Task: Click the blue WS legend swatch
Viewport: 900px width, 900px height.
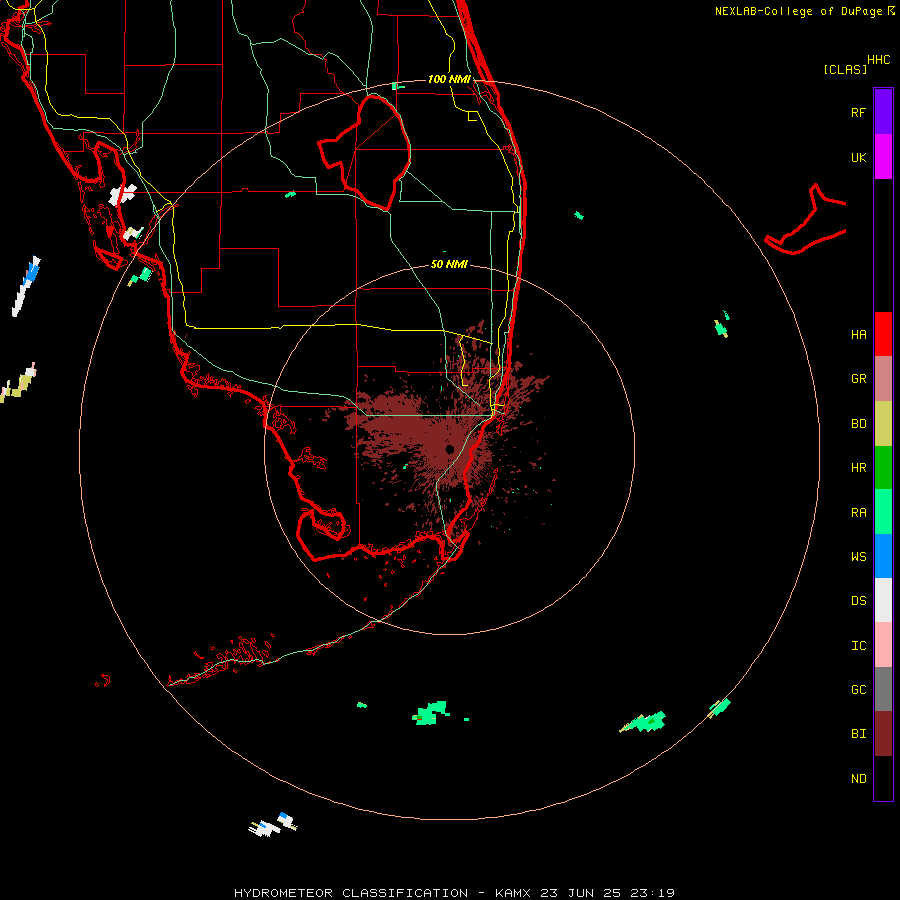Action: click(883, 556)
